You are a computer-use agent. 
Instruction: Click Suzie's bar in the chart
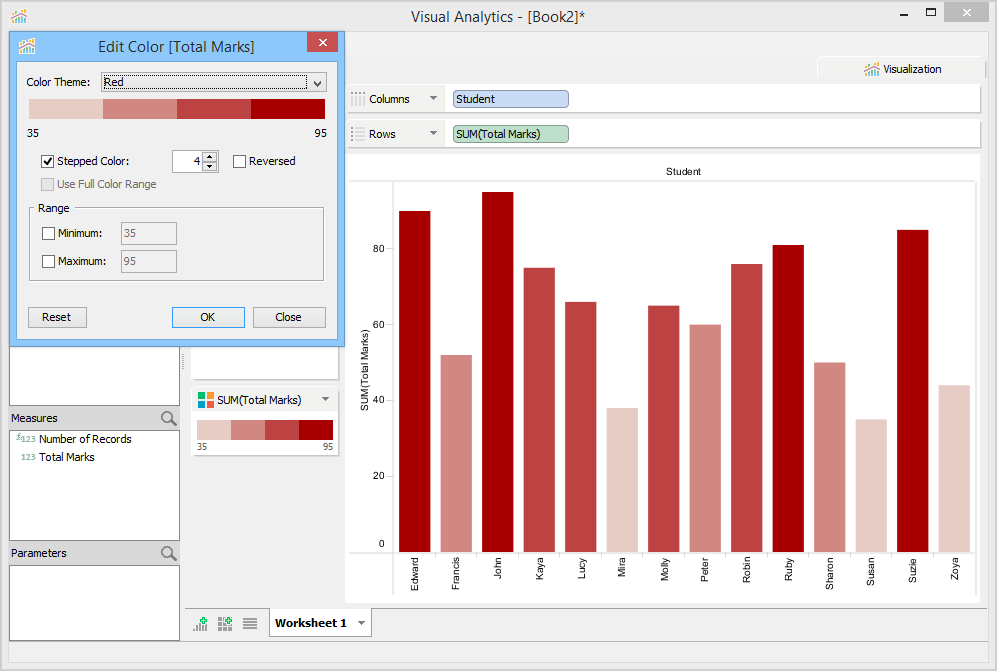coord(912,391)
